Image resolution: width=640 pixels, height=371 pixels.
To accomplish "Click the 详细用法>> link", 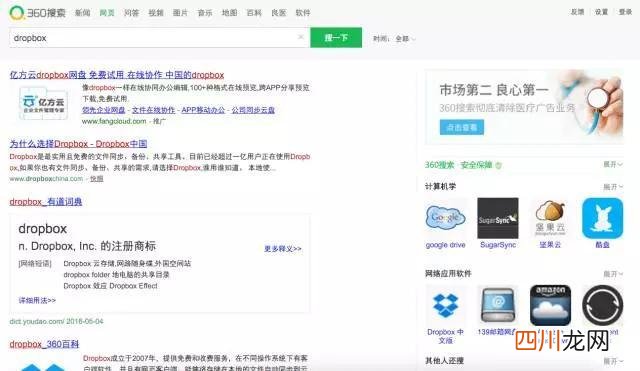I will [37, 300].
